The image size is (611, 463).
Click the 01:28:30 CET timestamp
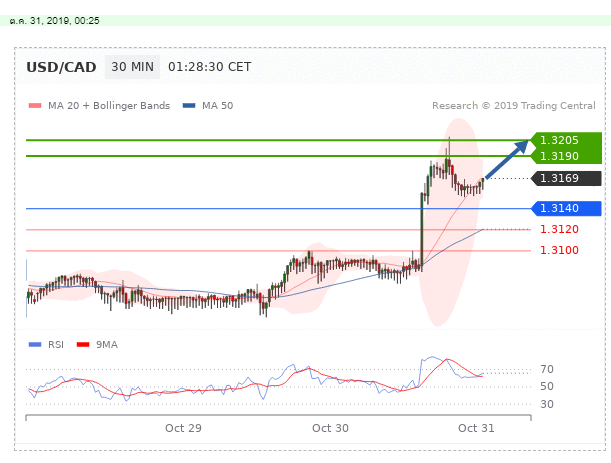210,67
